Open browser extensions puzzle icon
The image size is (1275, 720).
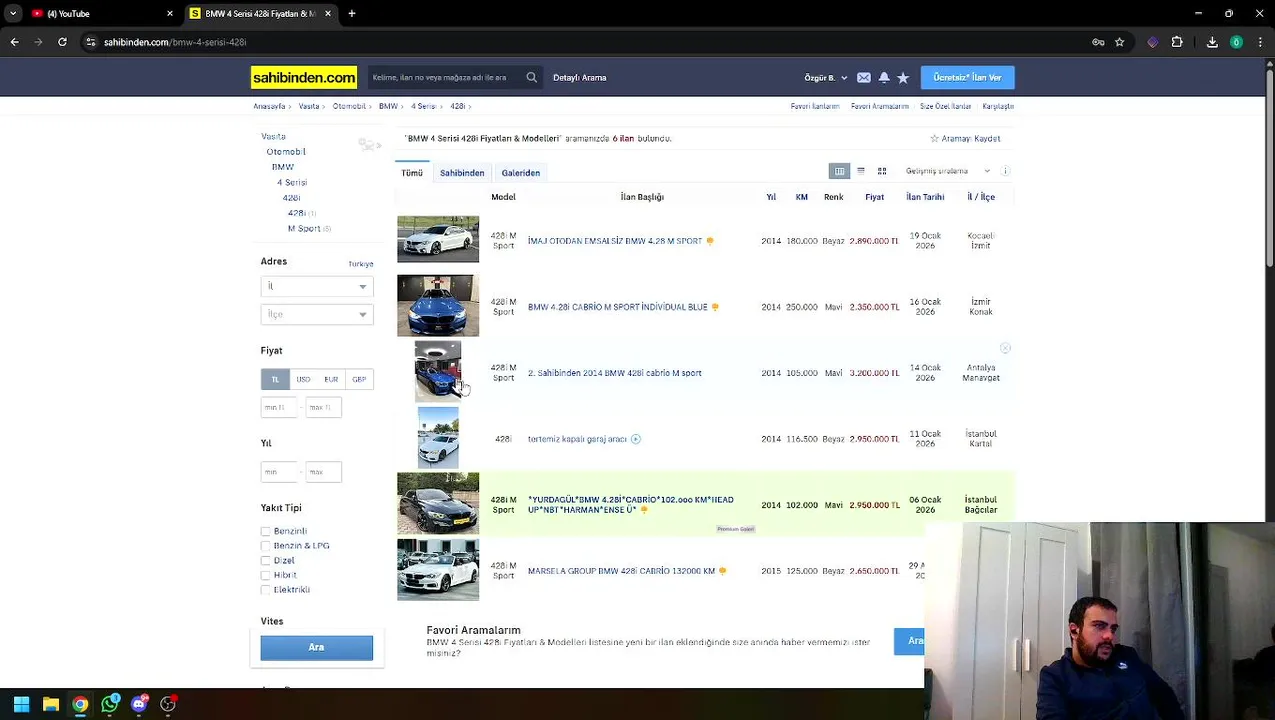[1177, 42]
